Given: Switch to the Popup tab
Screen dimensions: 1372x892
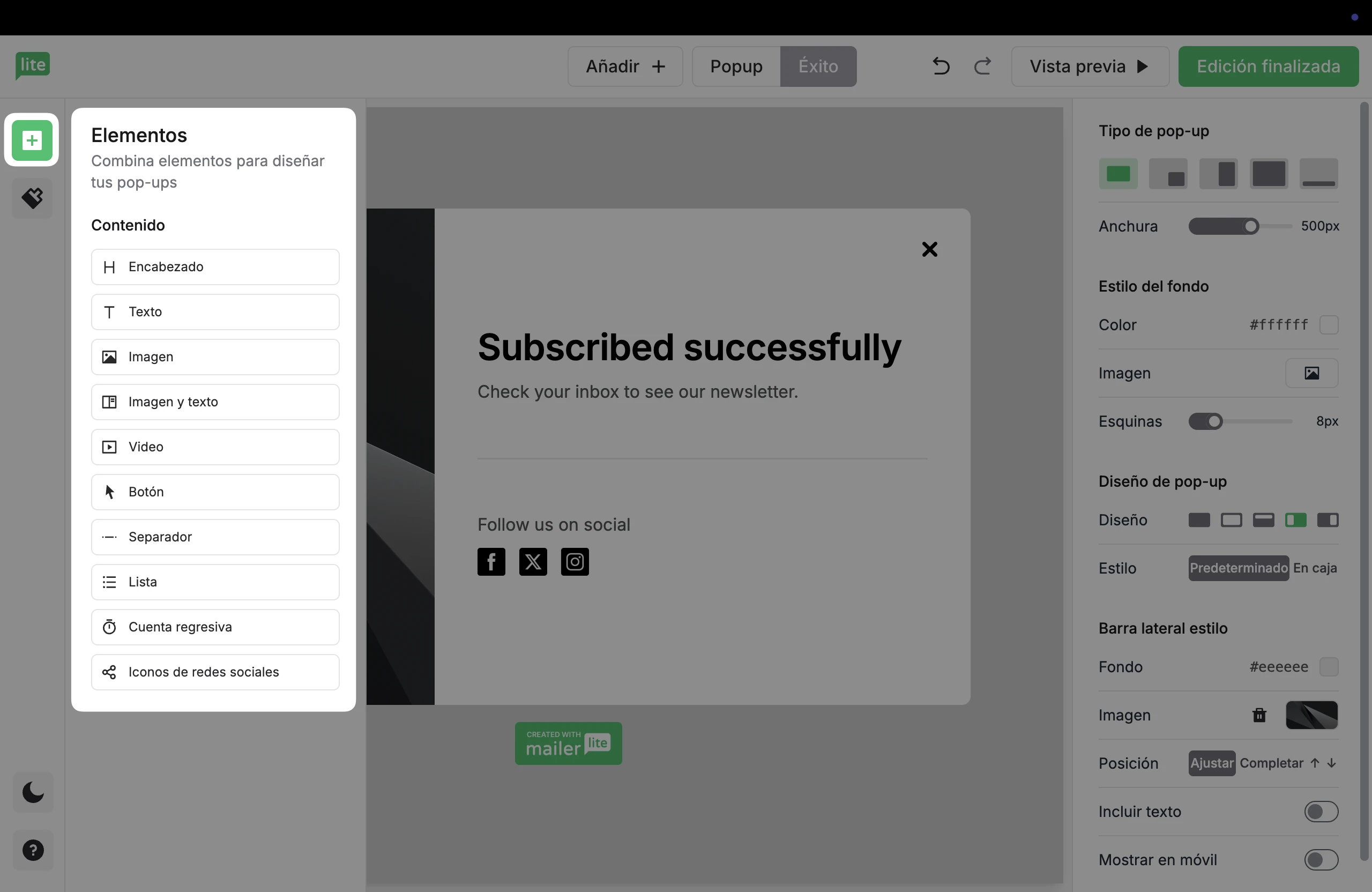Looking at the screenshot, I should pos(736,66).
